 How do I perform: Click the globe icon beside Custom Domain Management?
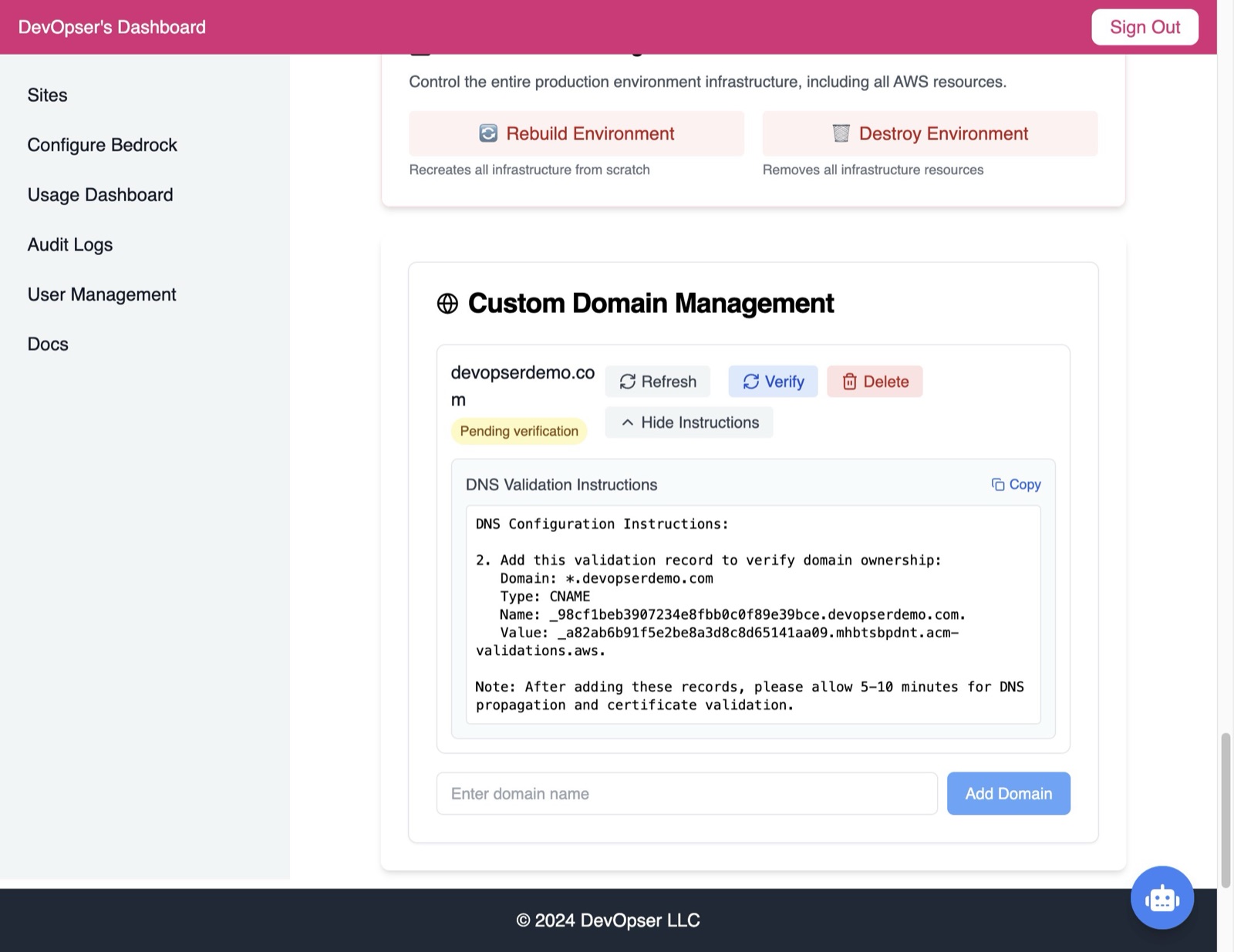point(447,304)
